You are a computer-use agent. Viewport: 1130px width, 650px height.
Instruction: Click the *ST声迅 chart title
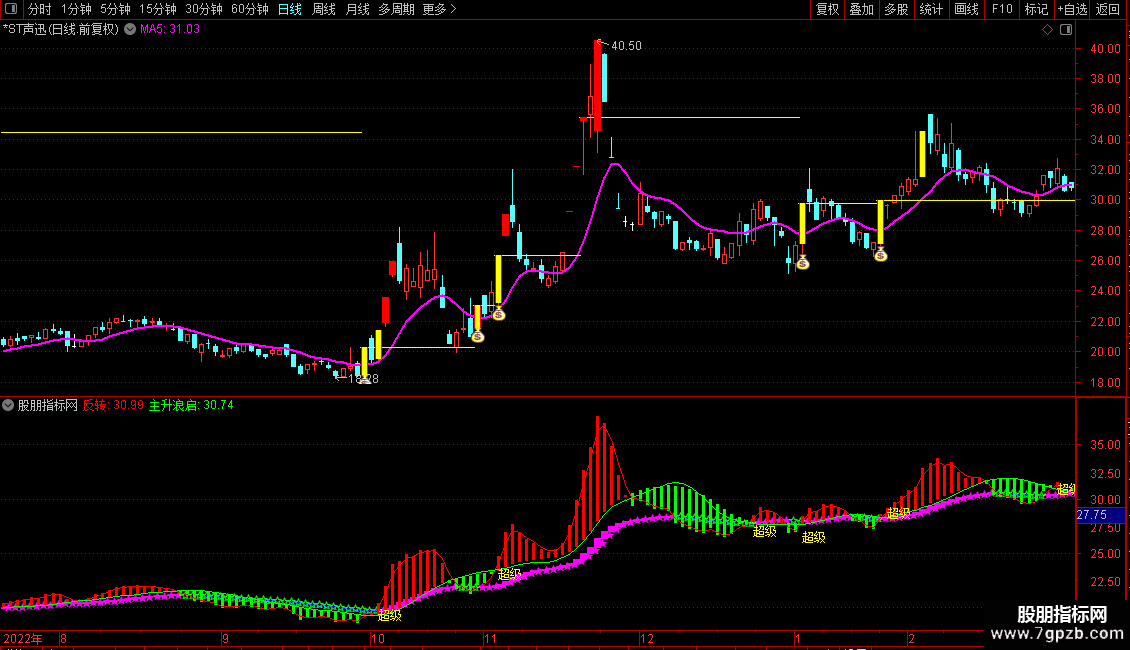pyautogui.click(x=61, y=30)
